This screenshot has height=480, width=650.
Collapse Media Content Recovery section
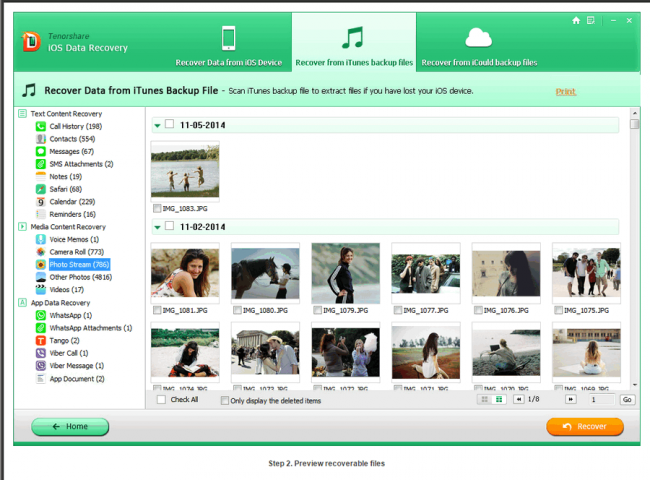(22, 227)
